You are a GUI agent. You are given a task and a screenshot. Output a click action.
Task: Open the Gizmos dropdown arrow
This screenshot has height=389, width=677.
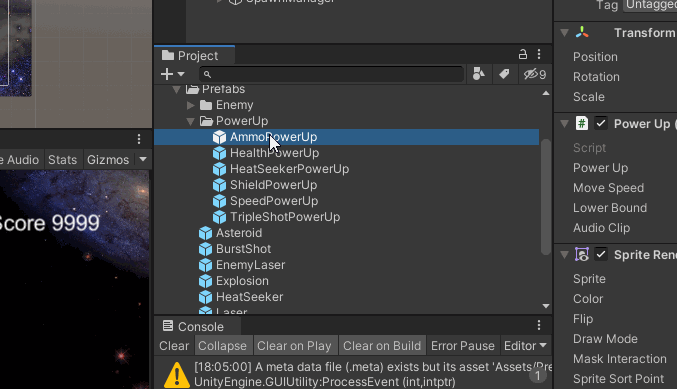coord(143,160)
